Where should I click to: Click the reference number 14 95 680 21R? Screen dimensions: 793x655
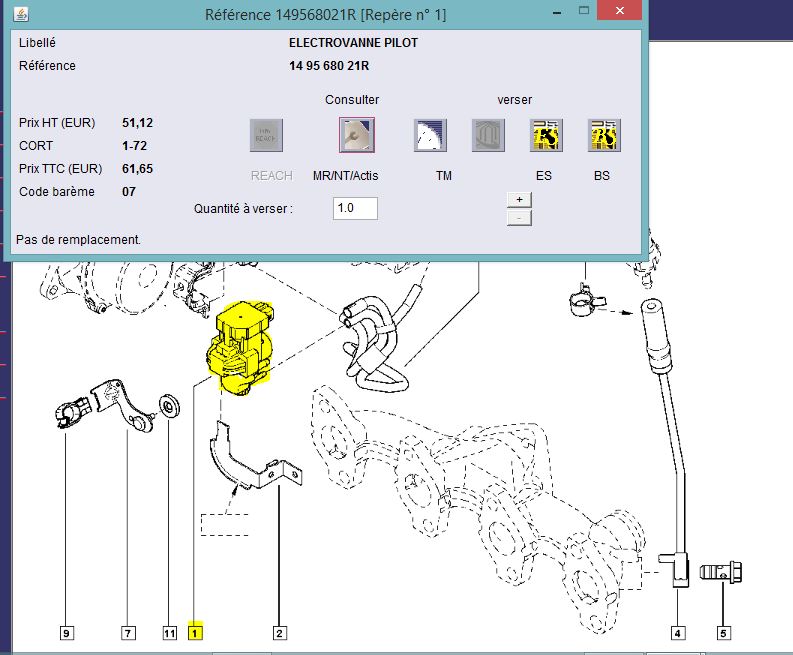[x=329, y=66]
